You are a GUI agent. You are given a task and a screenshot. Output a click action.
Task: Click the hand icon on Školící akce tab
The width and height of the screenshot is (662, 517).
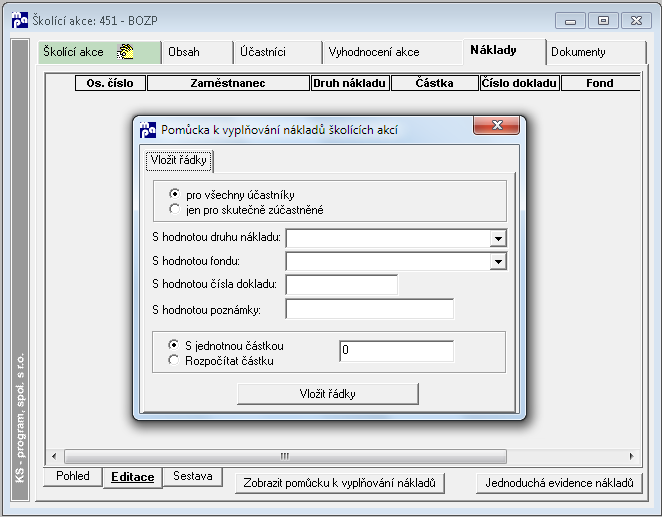[125, 52]
